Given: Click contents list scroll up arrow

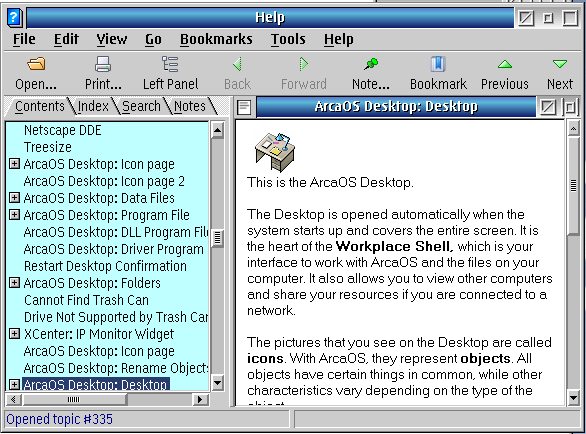Looking at the screenshot, I should tap(217, 130).
